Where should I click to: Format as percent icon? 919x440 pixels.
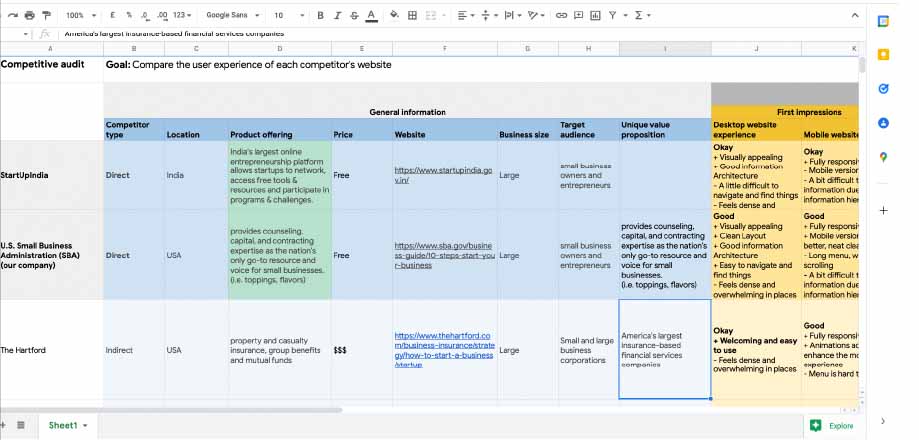tap(129, 15)
